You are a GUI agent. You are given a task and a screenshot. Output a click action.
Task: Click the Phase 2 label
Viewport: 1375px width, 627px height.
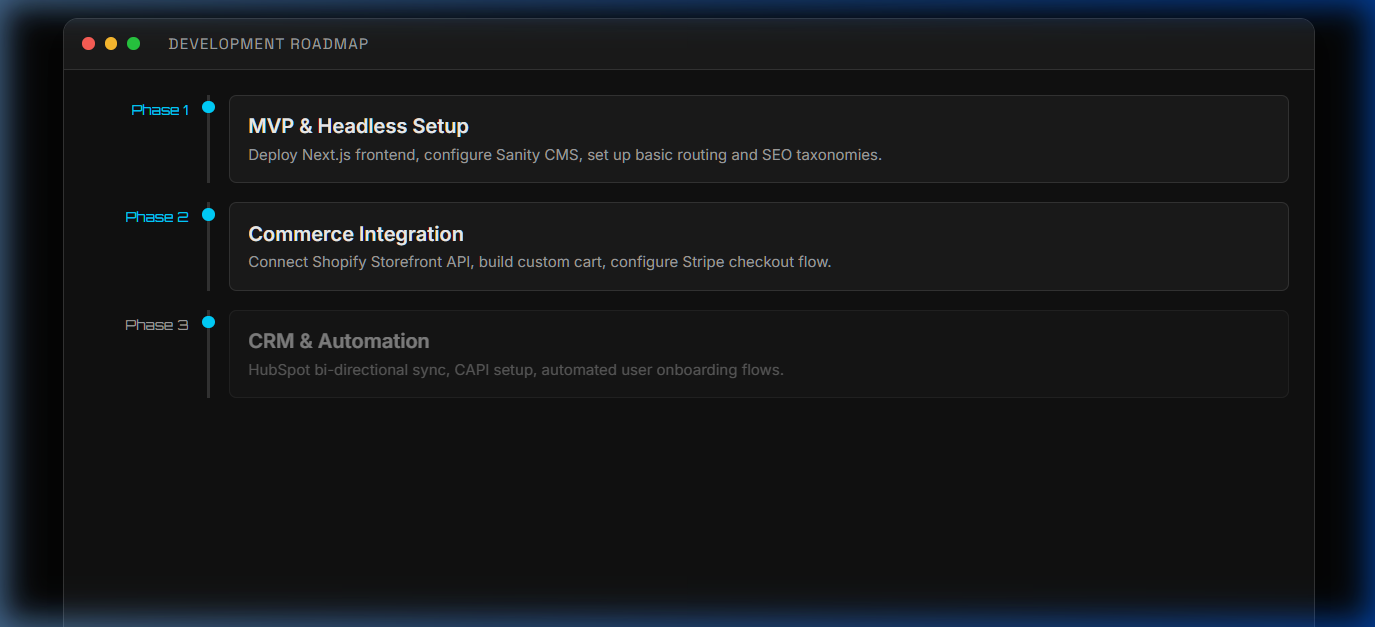tap(157, 217)
